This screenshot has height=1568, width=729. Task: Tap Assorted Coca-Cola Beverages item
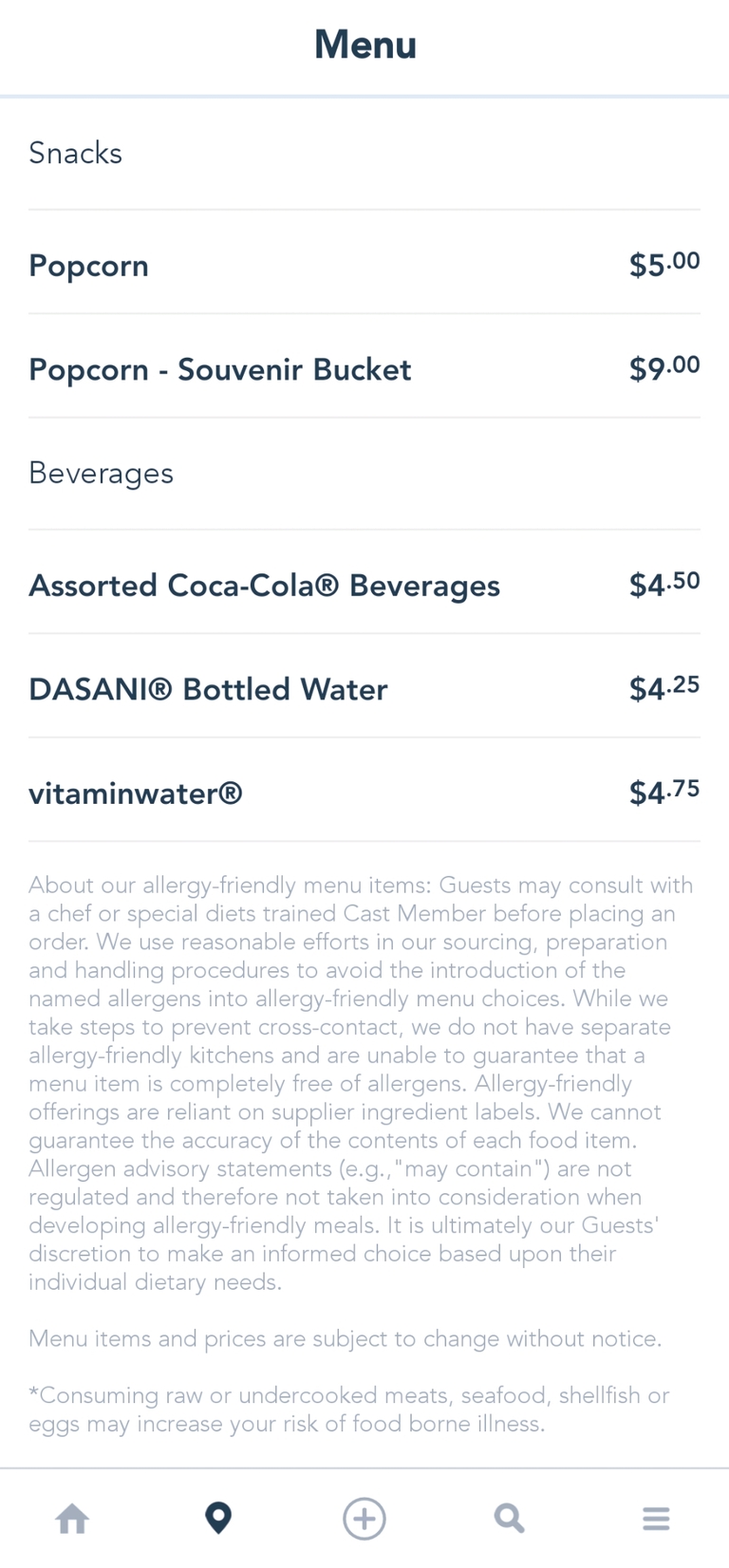[x=264, y=586]
